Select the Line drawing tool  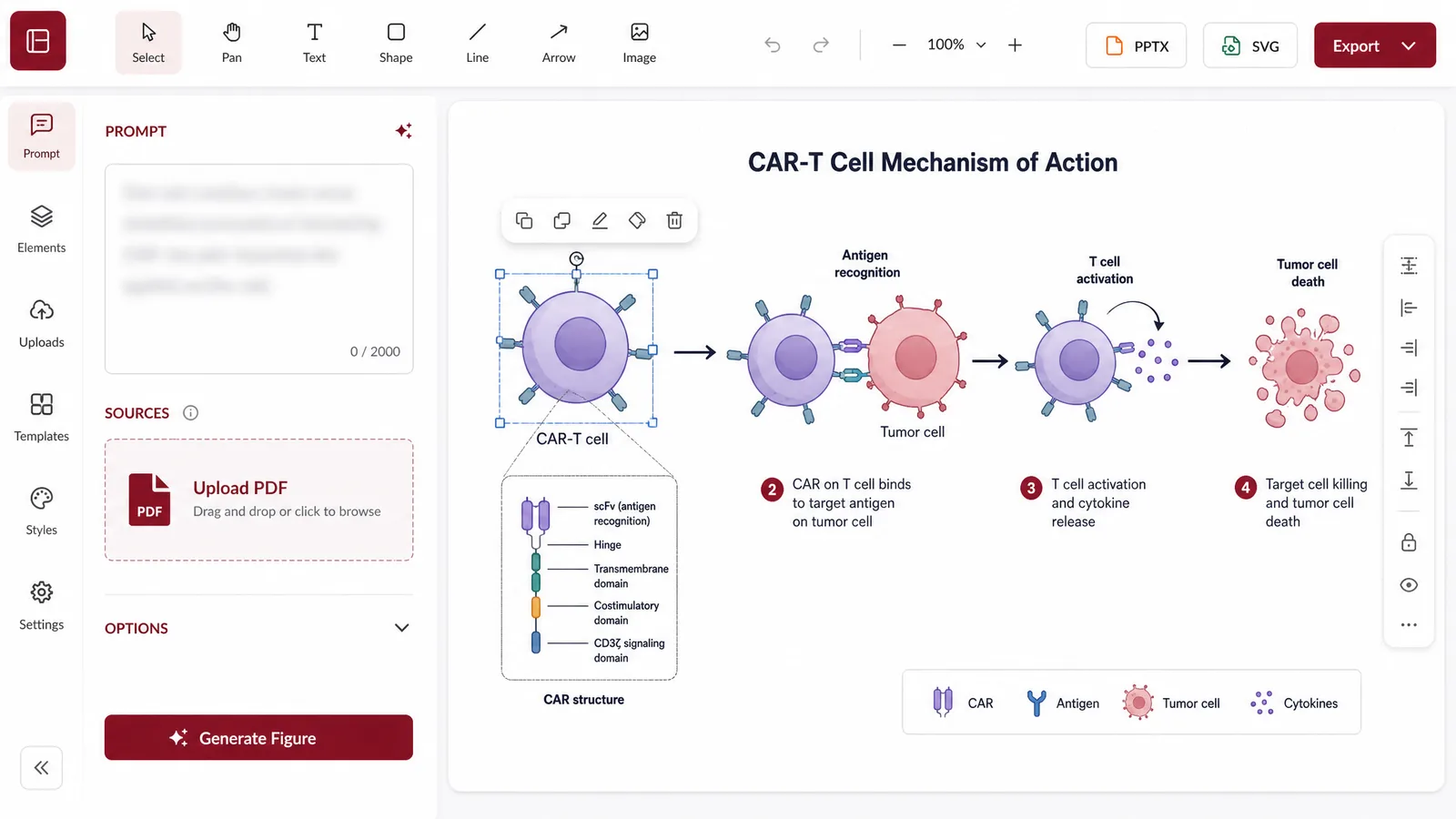click(478, 43)
